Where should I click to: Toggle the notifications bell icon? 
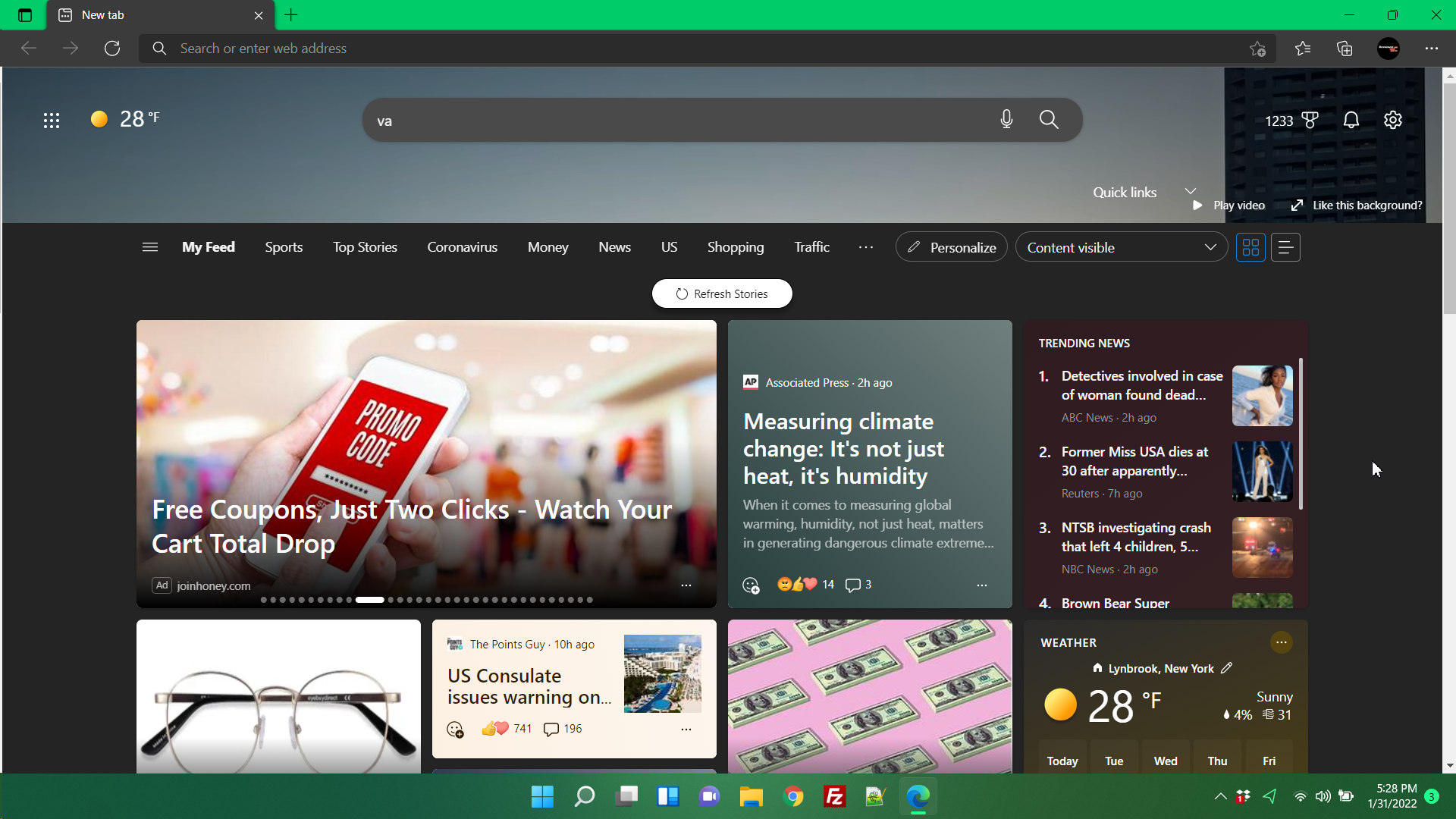click(x=1351, y=119)
